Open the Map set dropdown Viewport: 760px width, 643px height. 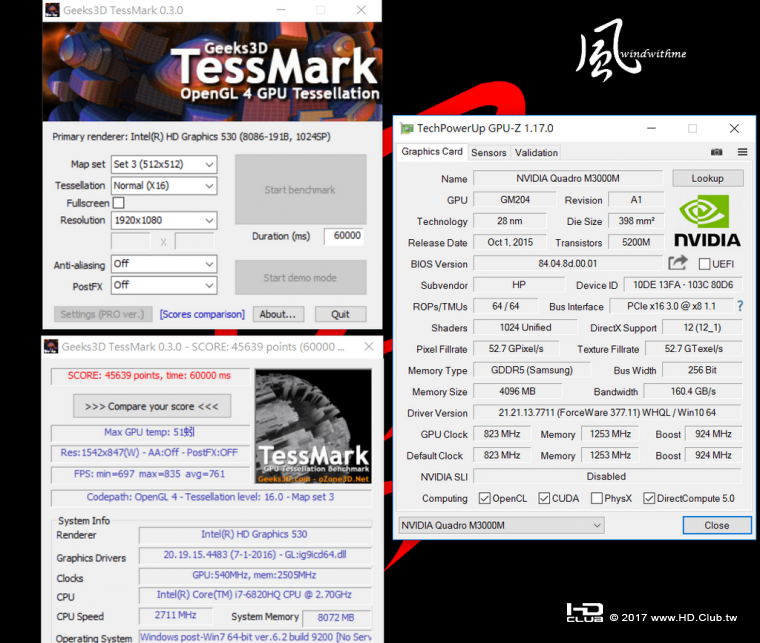[164, 164]
